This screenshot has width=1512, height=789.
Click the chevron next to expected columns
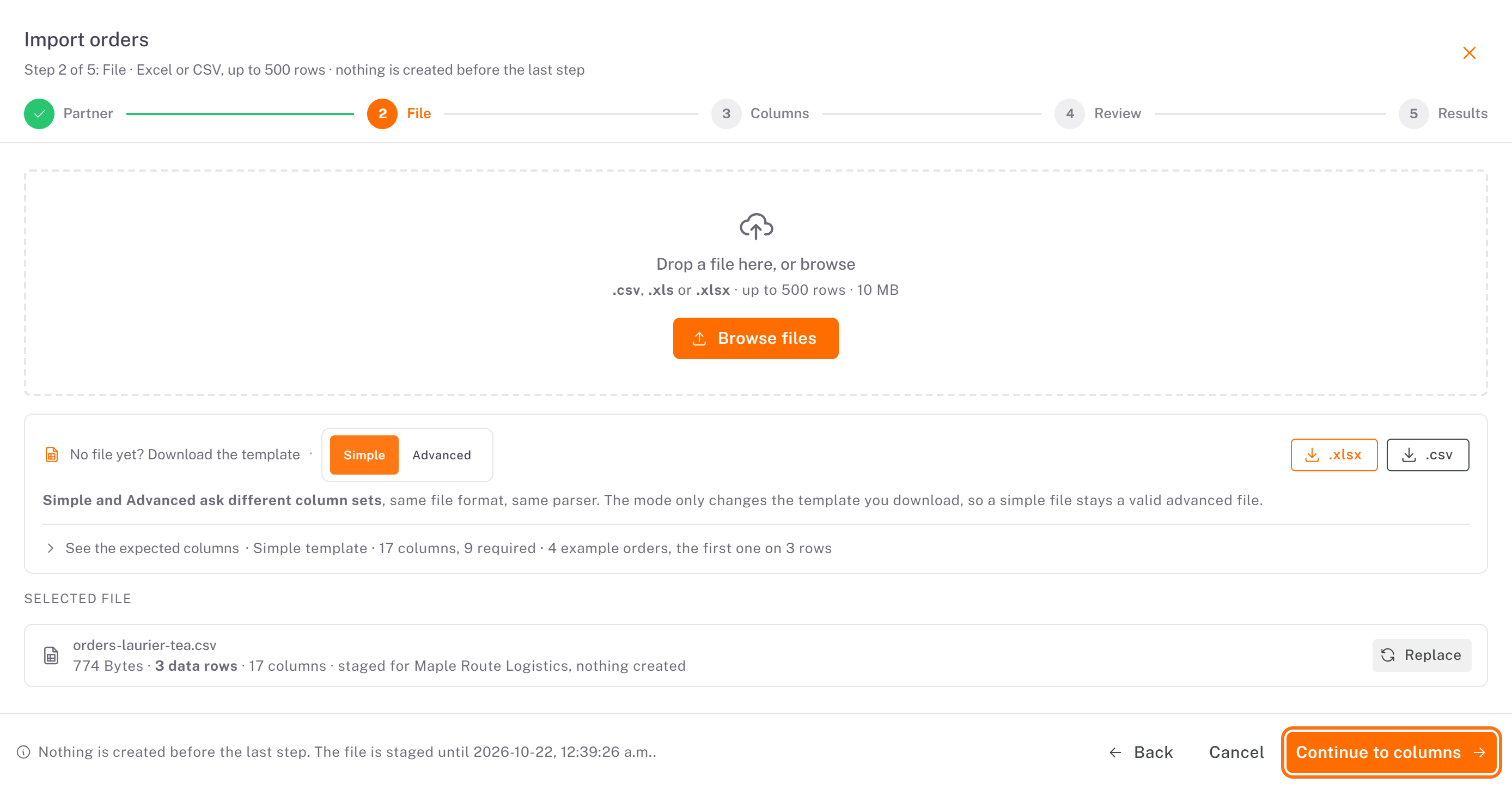51,548
